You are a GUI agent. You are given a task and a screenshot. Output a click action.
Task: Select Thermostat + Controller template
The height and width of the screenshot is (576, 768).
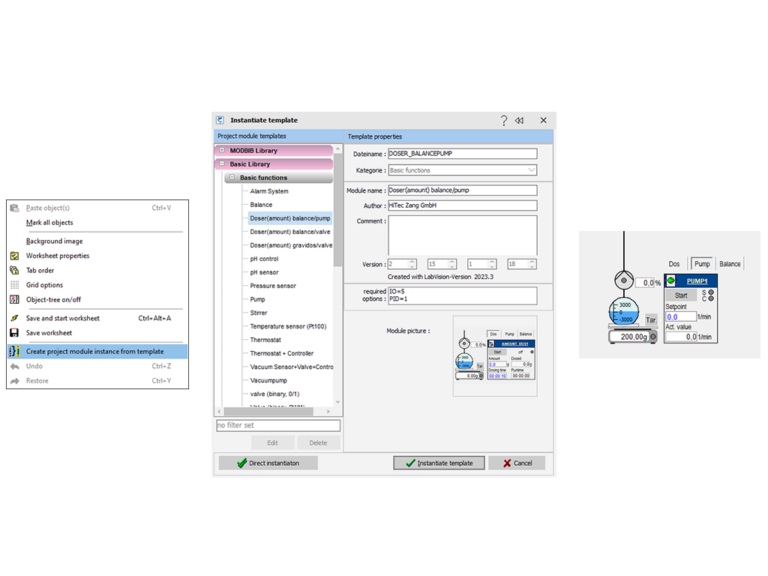tap(282, 354)
